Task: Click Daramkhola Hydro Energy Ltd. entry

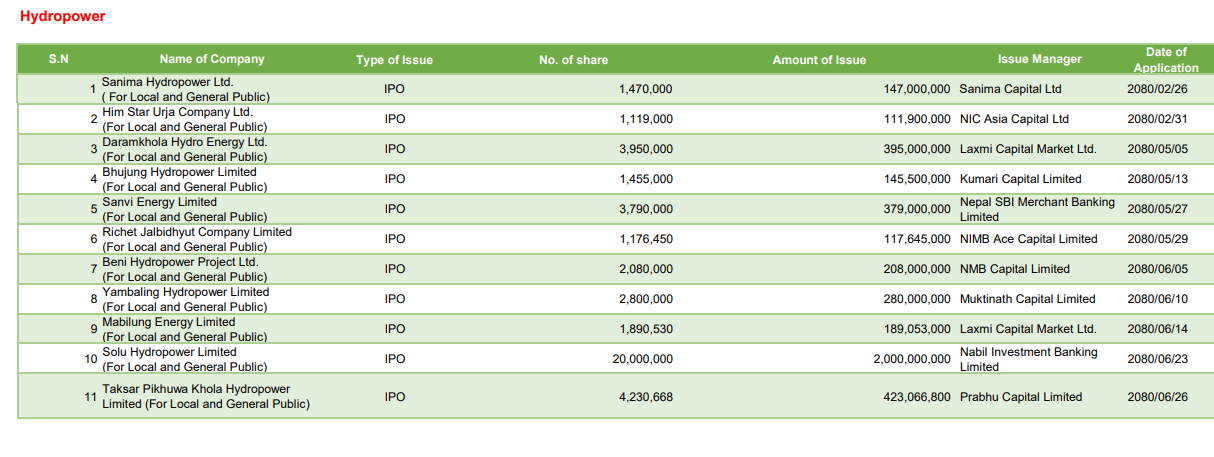Action: click(x=185, y=142)
